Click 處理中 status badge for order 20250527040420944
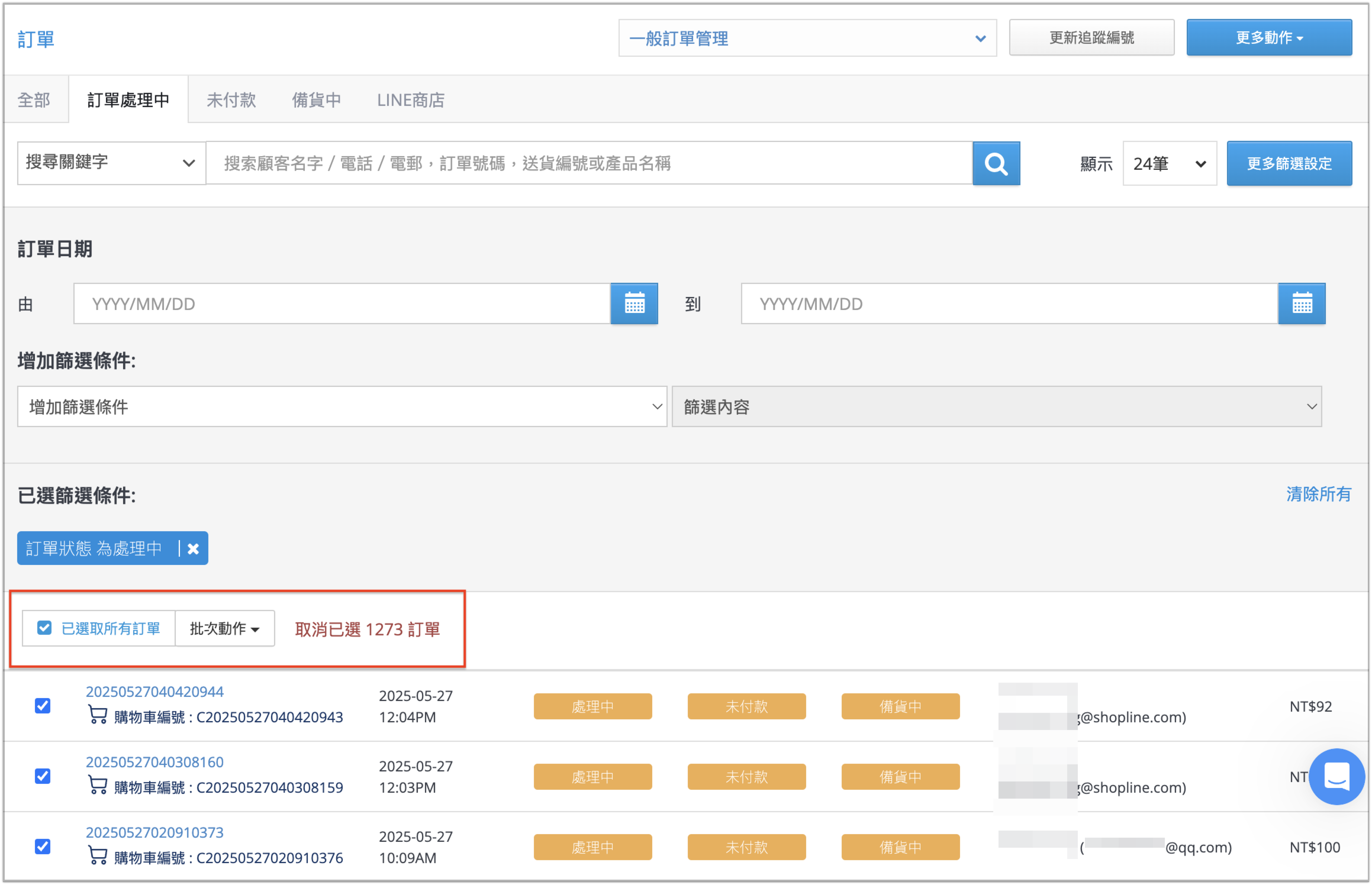 pyautogui.click(x=593, y=706)
